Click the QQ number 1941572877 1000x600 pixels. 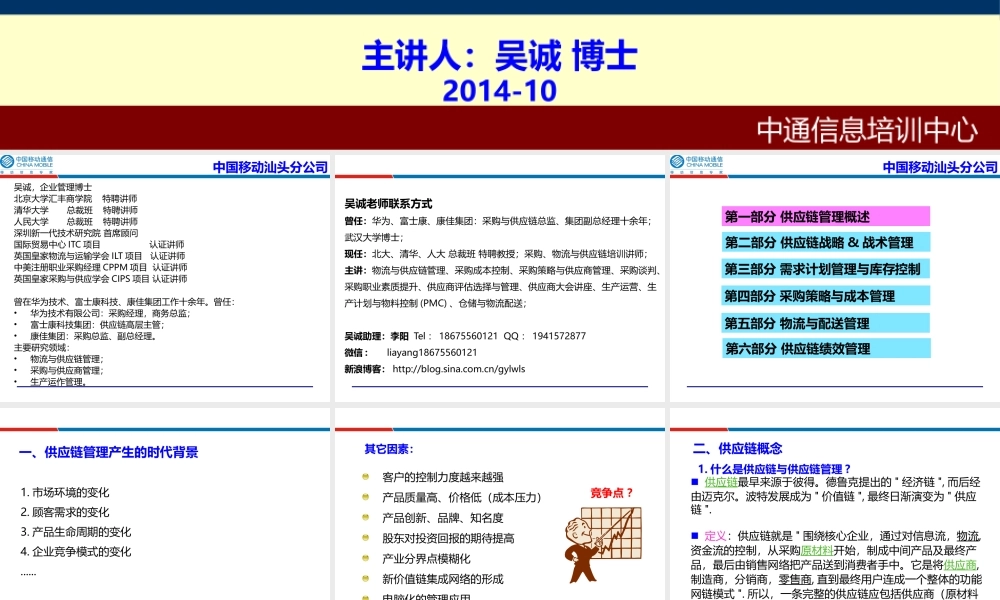[559, 336]
